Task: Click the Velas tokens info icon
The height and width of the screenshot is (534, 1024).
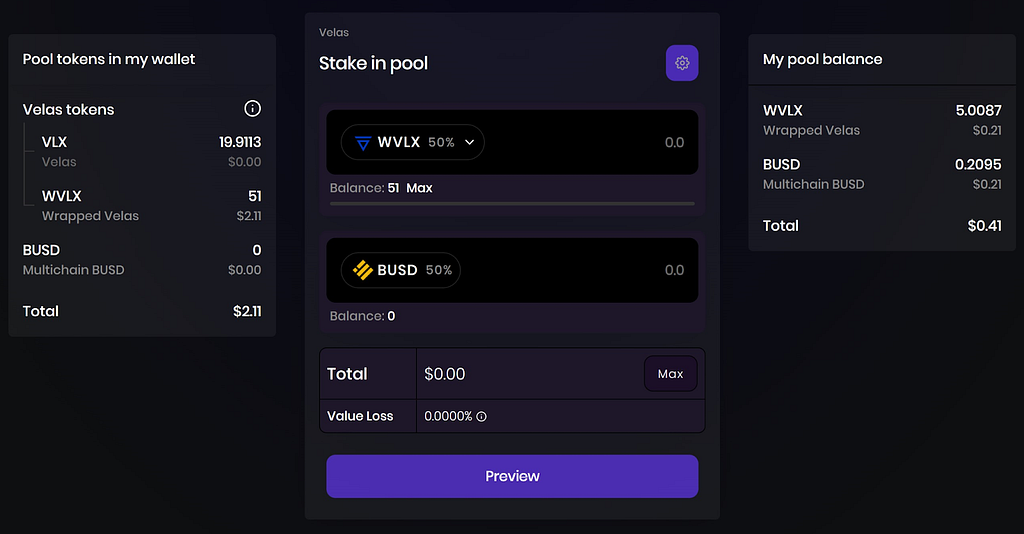Action: point(253,109)
